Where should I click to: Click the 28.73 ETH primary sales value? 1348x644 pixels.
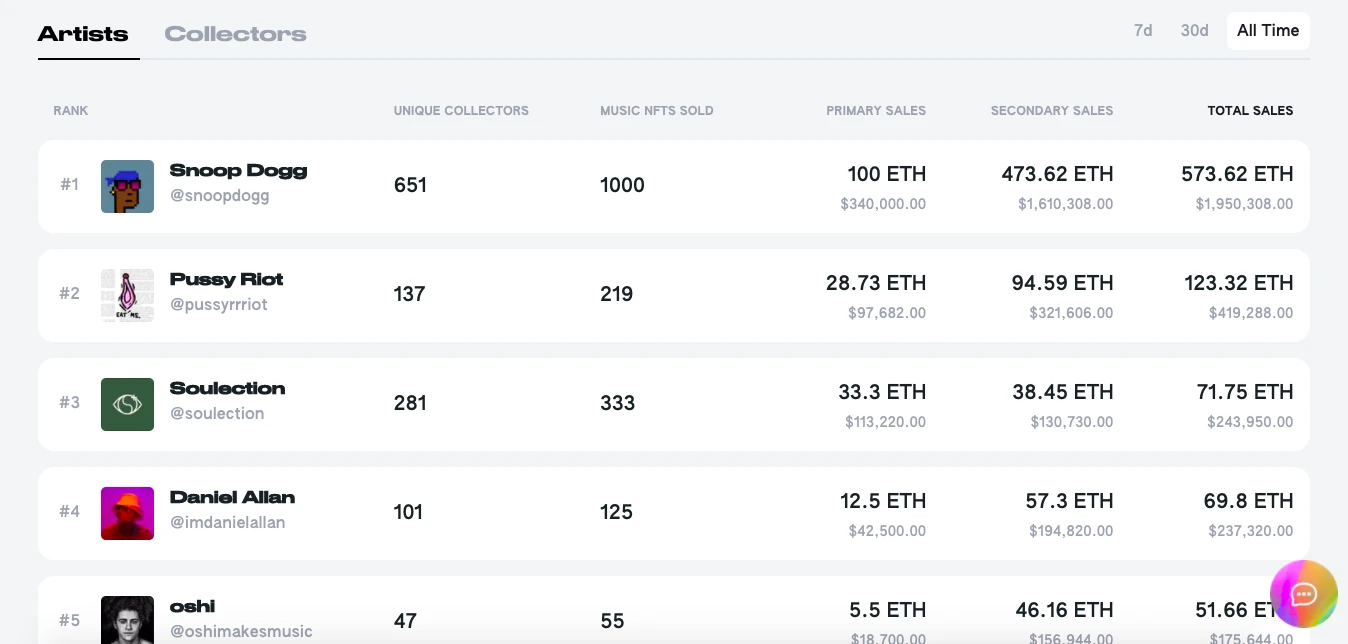[x=876, y=283]
